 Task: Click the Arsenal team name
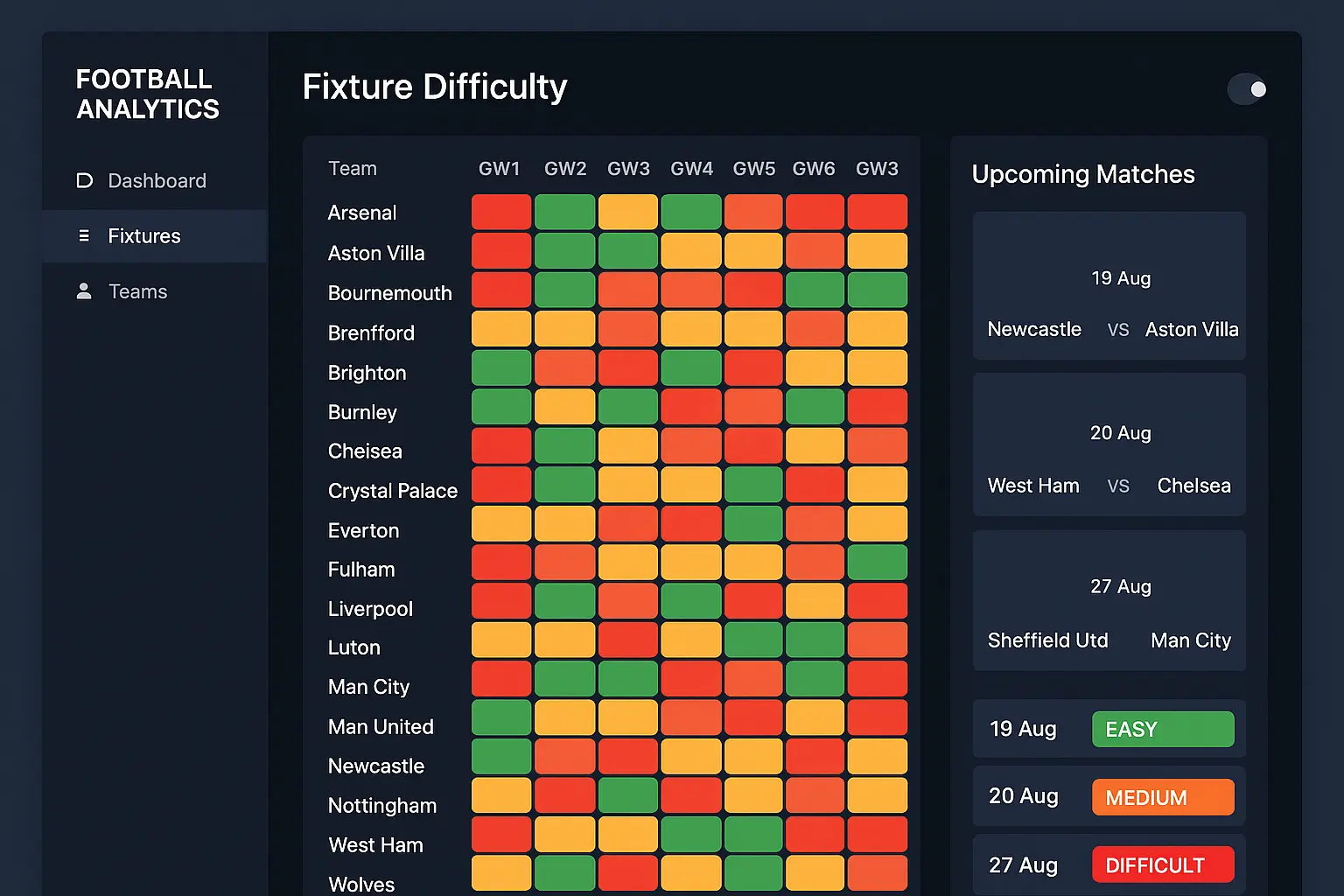click(x=361, y=213)
